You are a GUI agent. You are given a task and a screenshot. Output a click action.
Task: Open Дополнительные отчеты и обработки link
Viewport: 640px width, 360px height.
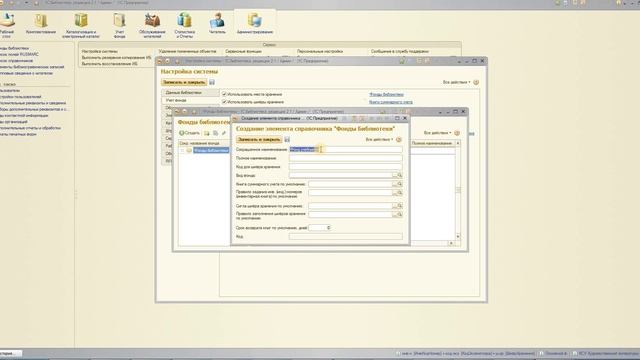click(x=30, y=128)
